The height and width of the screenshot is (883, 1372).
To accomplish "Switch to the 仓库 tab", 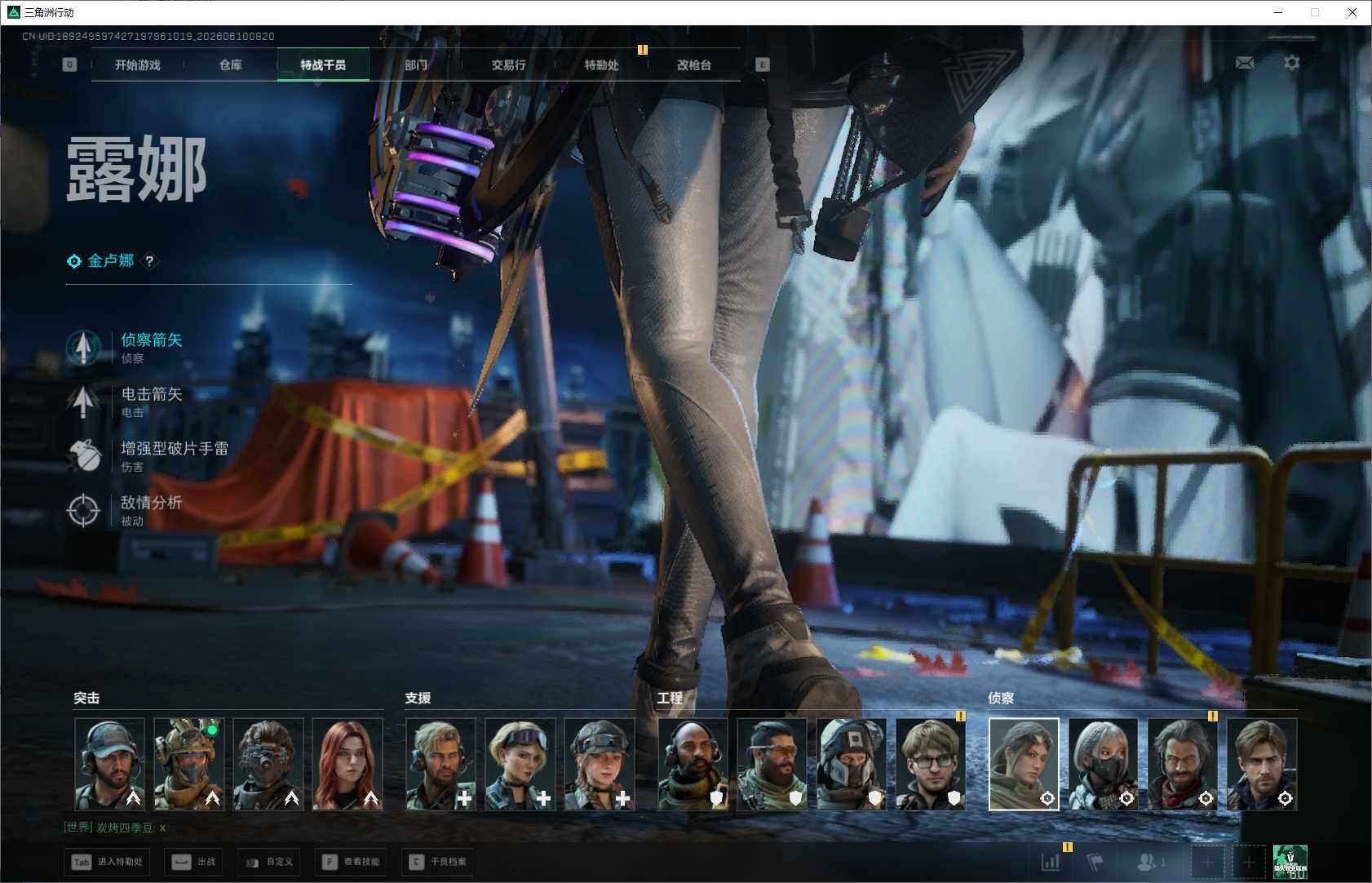I will pos(231,64).
